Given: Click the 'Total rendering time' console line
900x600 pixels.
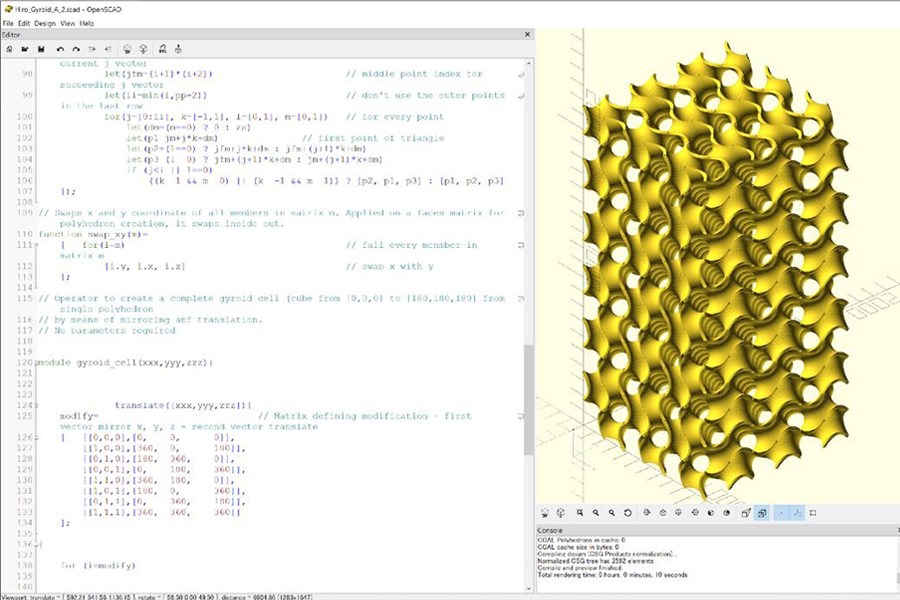Looking at the screenshot, I should click(612, 575).
